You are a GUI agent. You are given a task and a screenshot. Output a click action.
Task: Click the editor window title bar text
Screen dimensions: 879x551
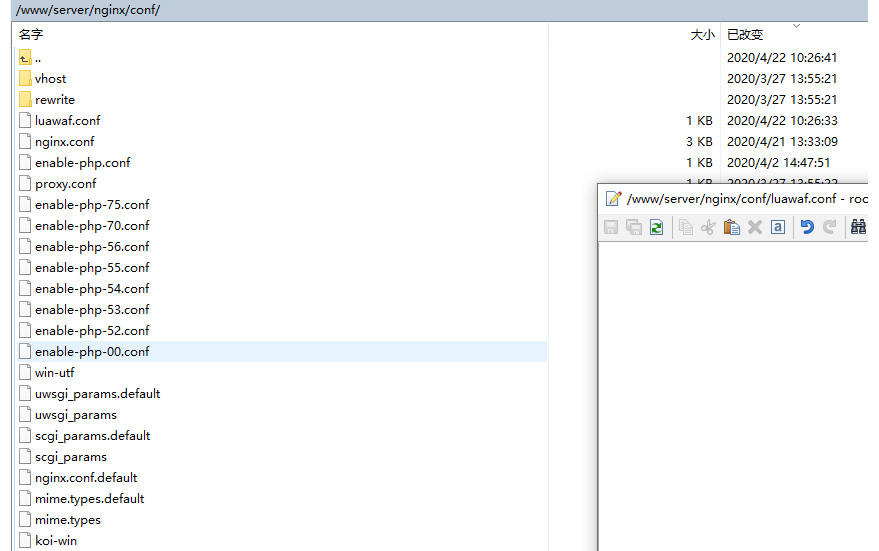(747, 198)
